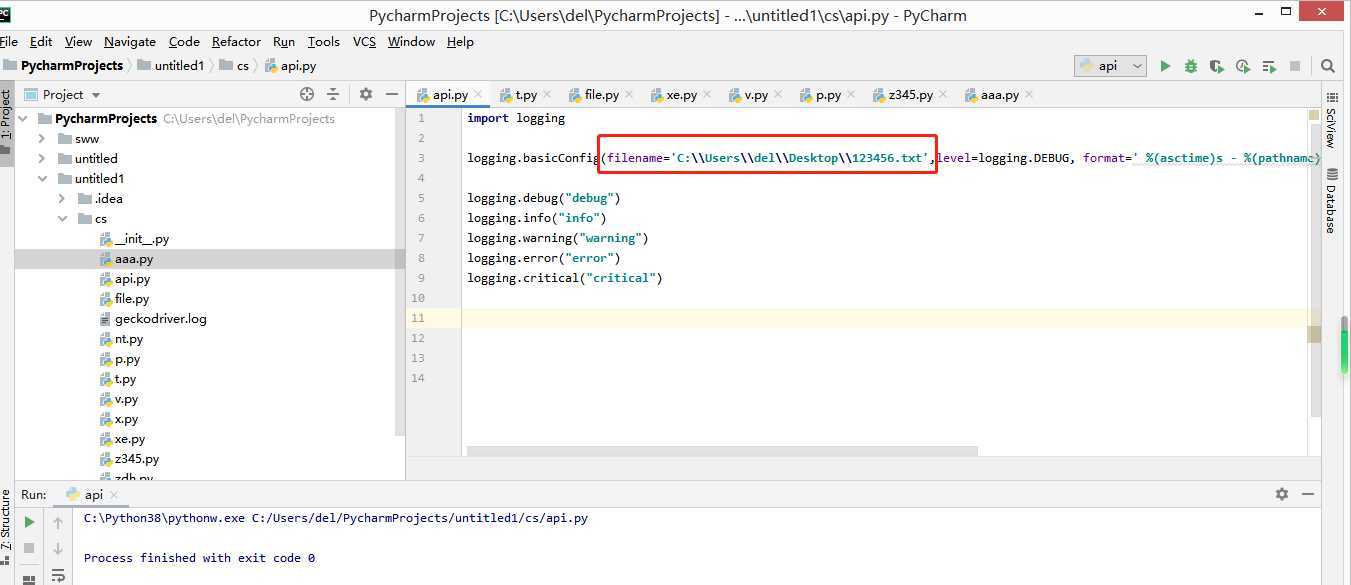
Task: Open Search Everywhere magnifier icon
Action: [x=1328, y=66]
